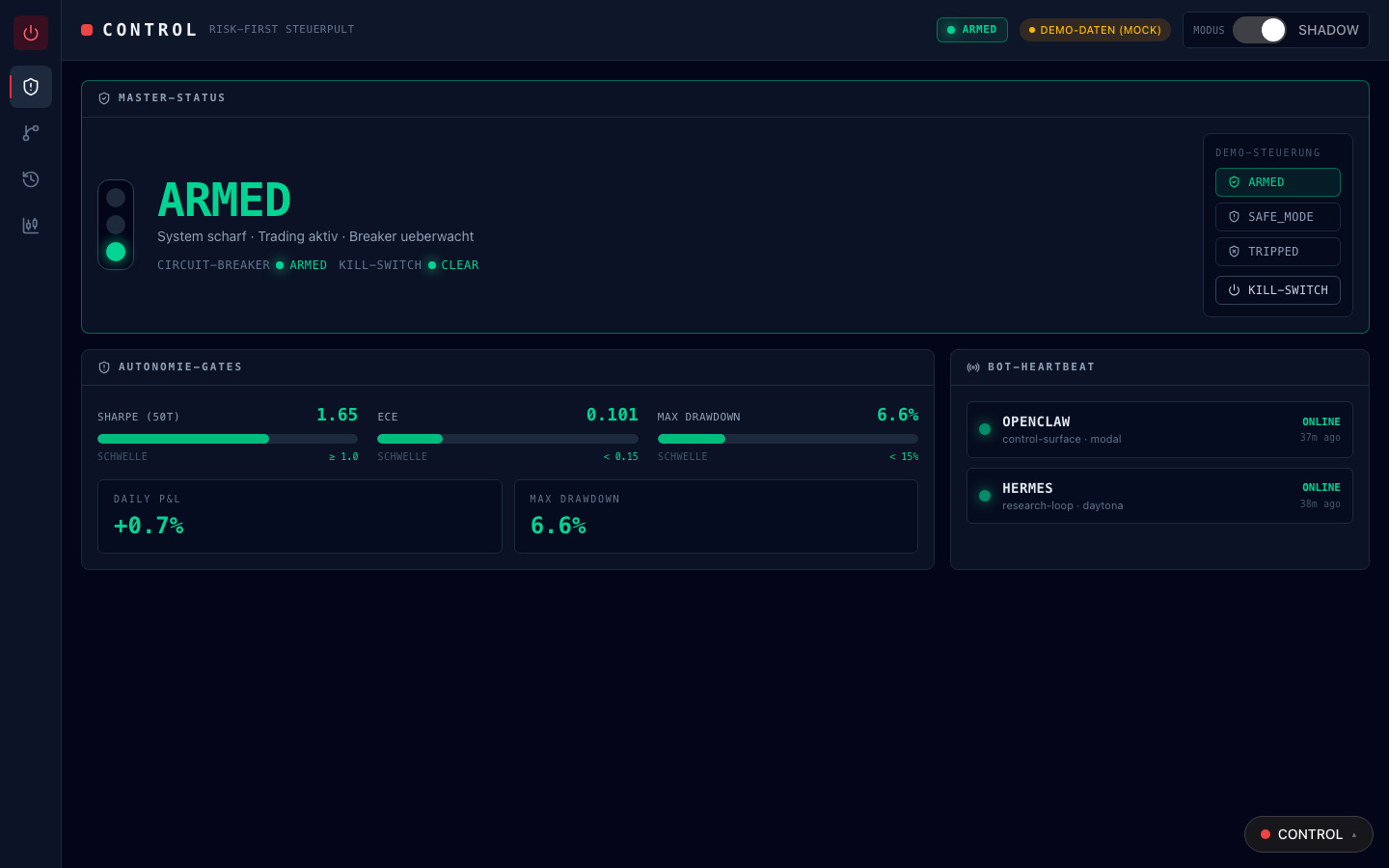Click the drawdown threshold '< 15%' value
This screenshot has height=868, width=1389.
(904, 457)
